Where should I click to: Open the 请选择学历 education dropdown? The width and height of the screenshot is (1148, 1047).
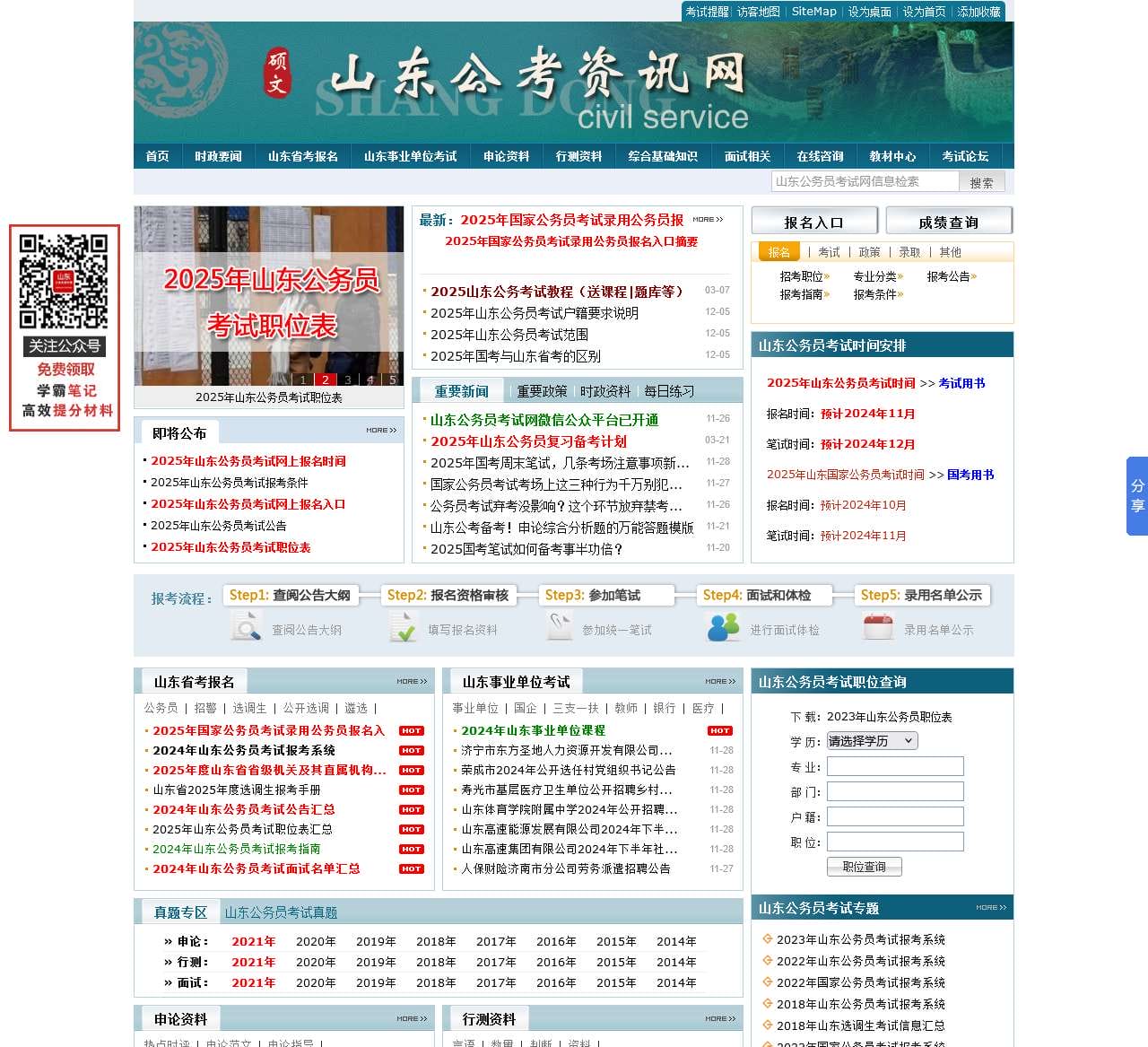click(x=871, y=740)
